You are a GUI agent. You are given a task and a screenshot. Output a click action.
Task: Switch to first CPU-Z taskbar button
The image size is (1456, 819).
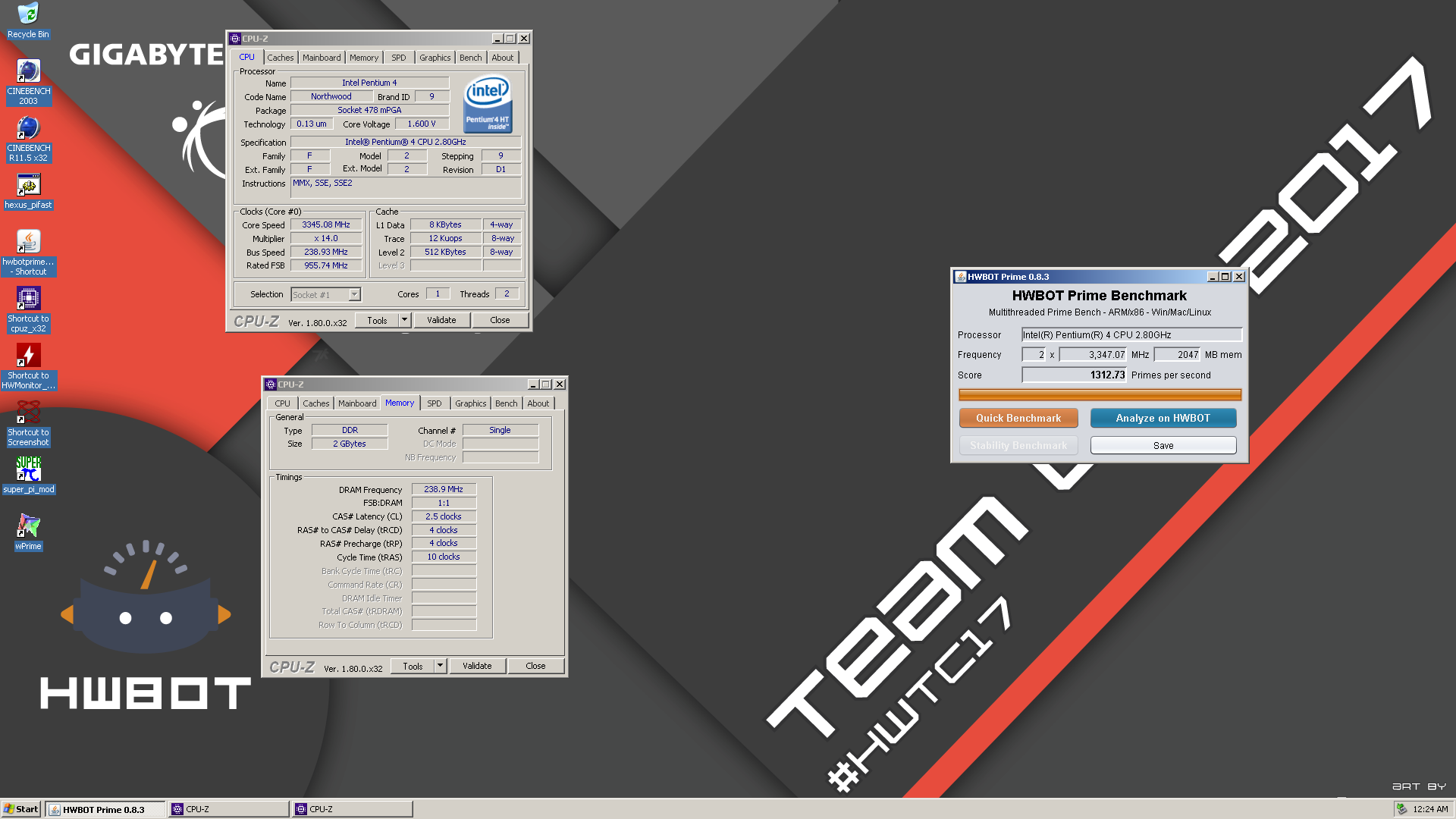229,809
